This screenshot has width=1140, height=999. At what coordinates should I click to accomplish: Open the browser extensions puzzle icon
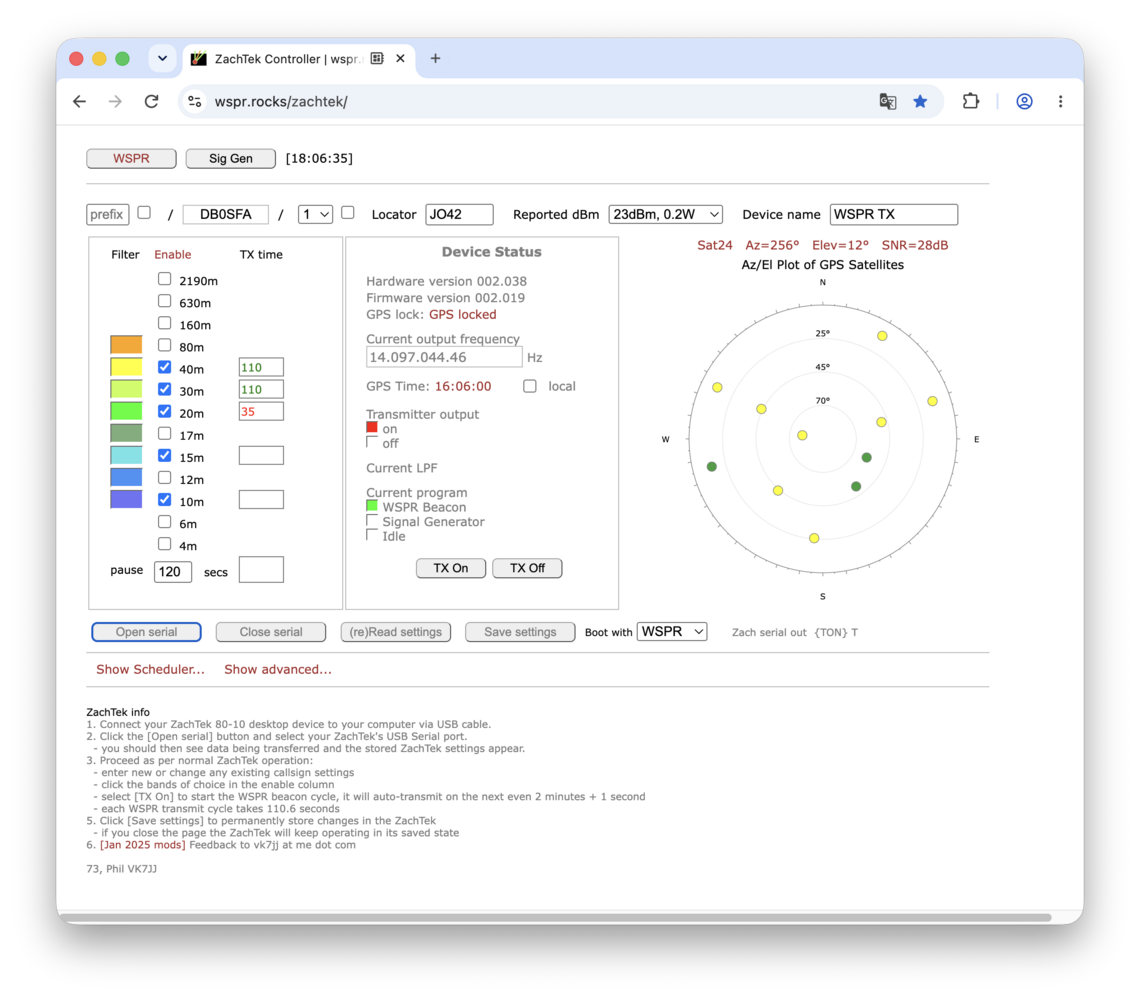pyautogui.click(x=971, y=102)
